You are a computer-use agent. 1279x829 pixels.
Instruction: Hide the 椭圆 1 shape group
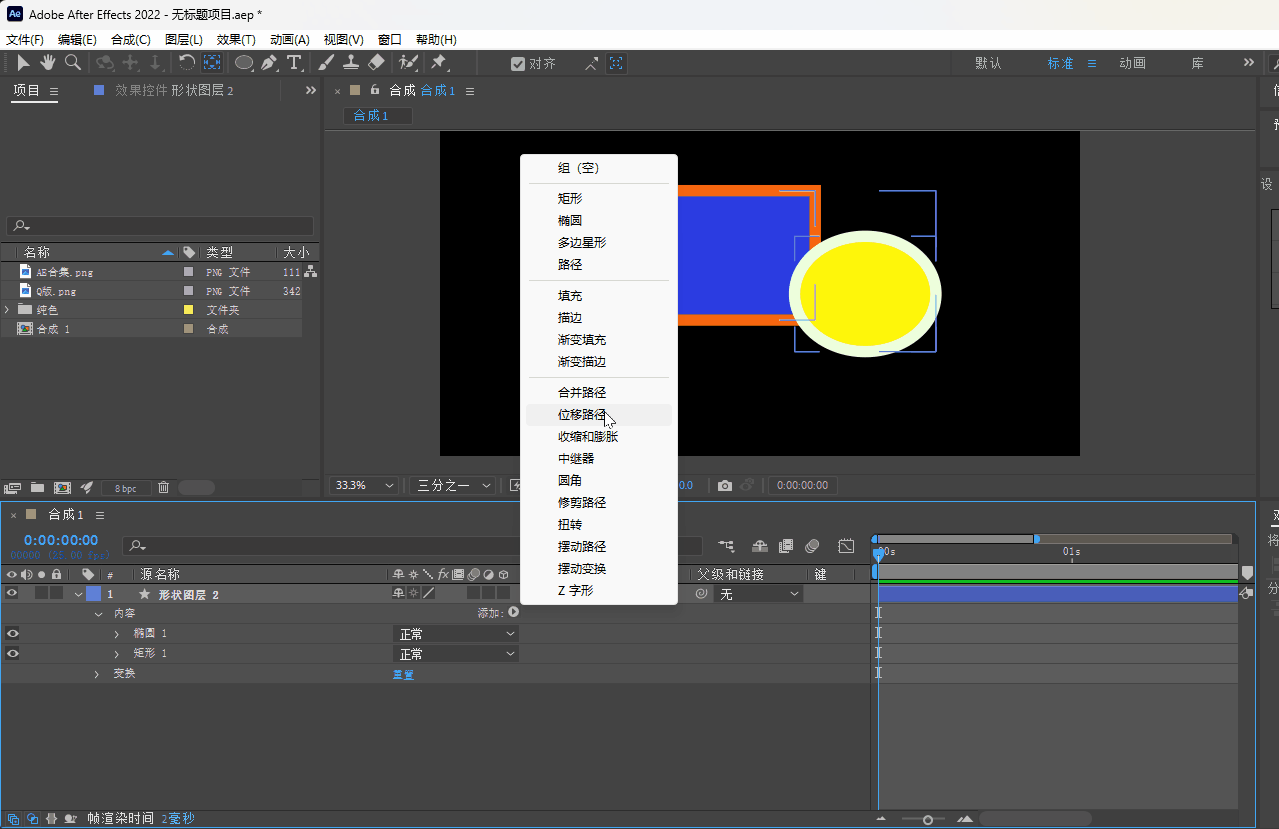pyautogui.click(x=12, y=633)
